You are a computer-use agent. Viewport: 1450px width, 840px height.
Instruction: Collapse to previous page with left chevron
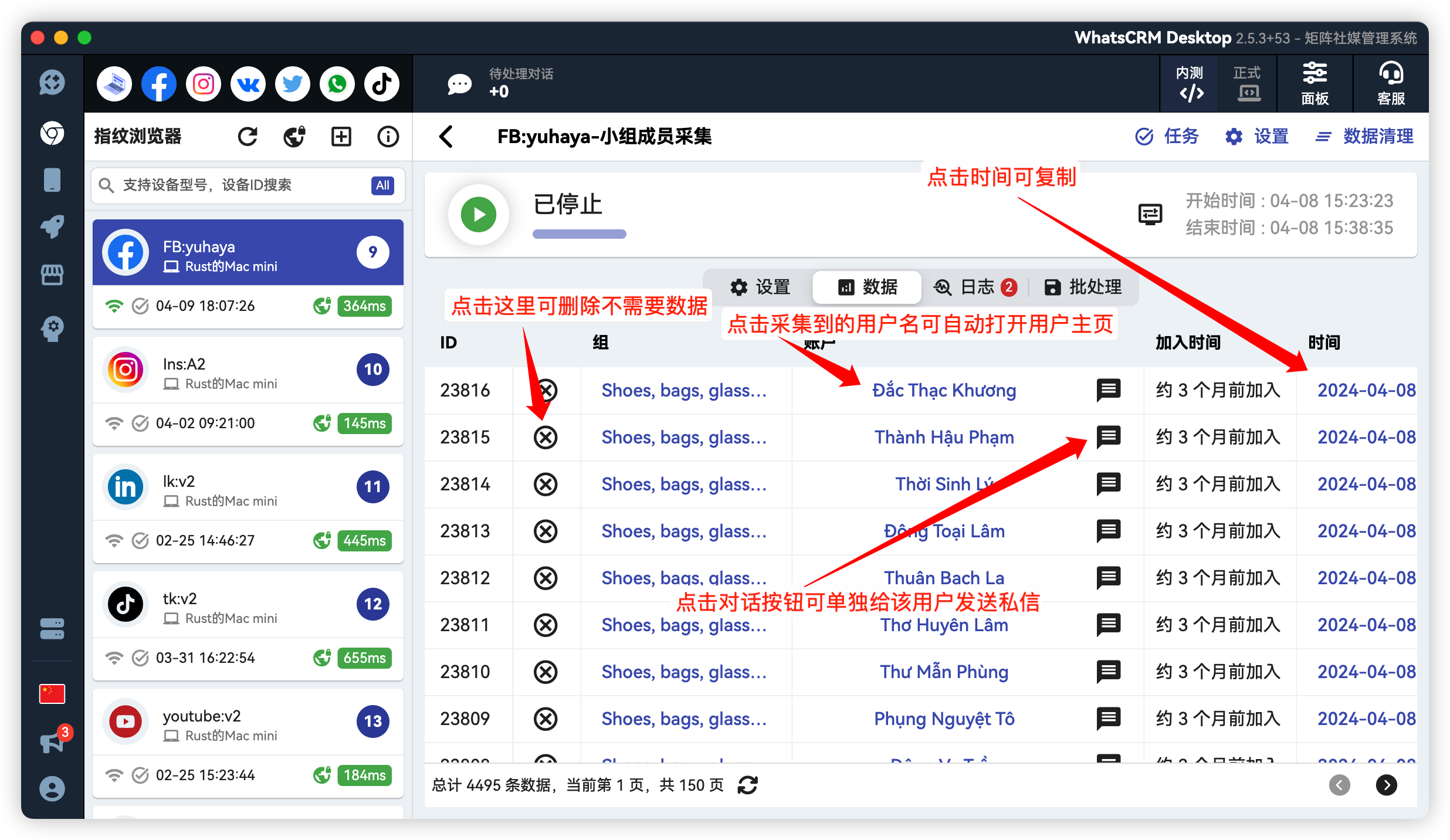(x=1340, y=785)
